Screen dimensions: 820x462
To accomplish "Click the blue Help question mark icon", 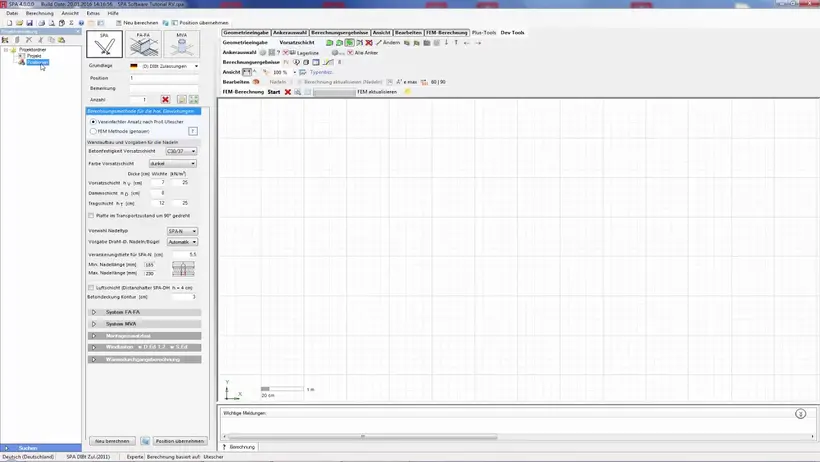I will point(81,23).
